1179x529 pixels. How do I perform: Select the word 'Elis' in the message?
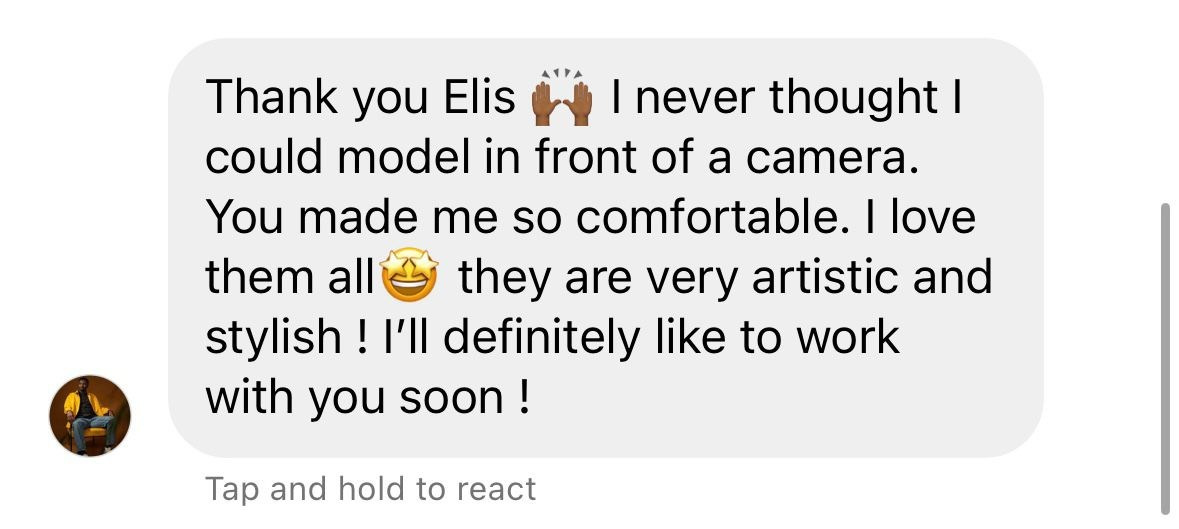click(480, 98)
